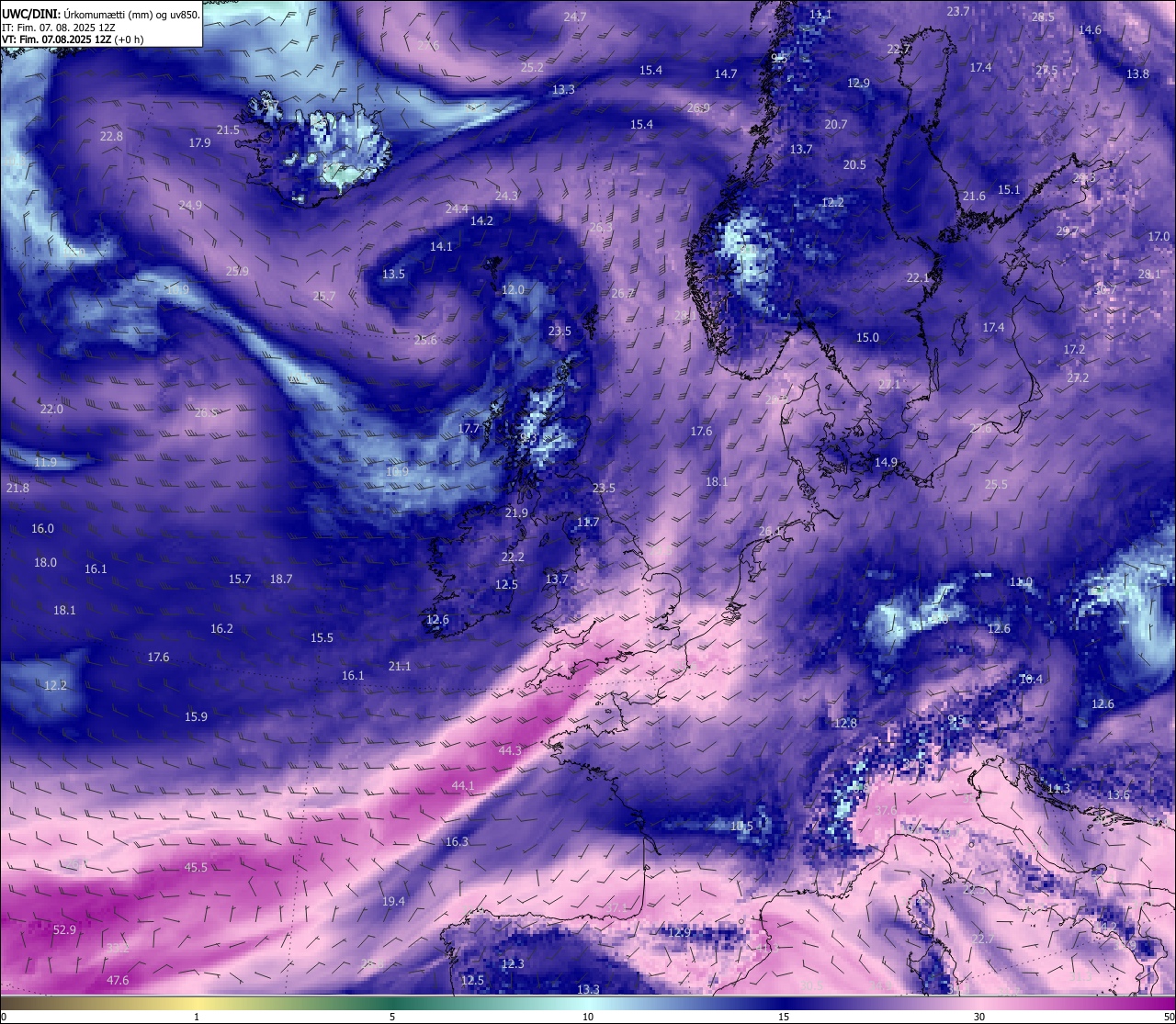Select the map value 15.1
Image resolution: width=1176 pixels, height=1024 pixels.
point(1009,189)
